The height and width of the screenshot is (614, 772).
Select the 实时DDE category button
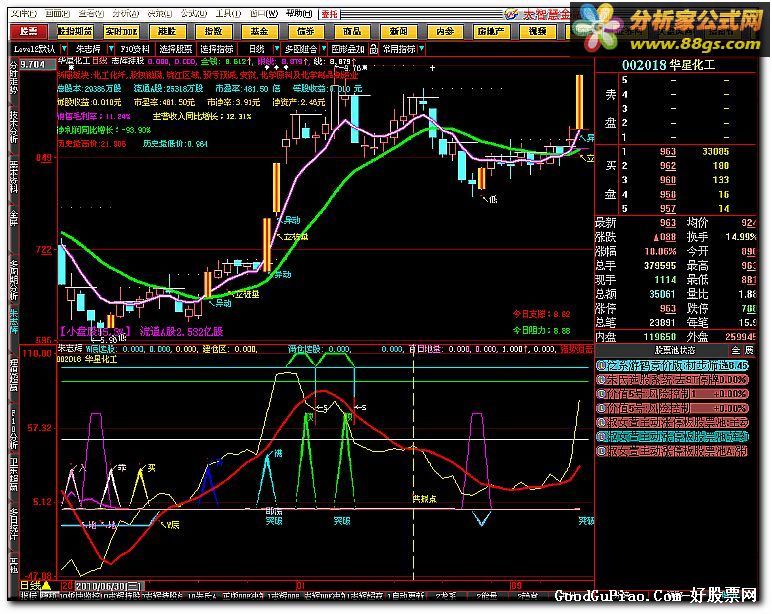[x=121, y=32]
